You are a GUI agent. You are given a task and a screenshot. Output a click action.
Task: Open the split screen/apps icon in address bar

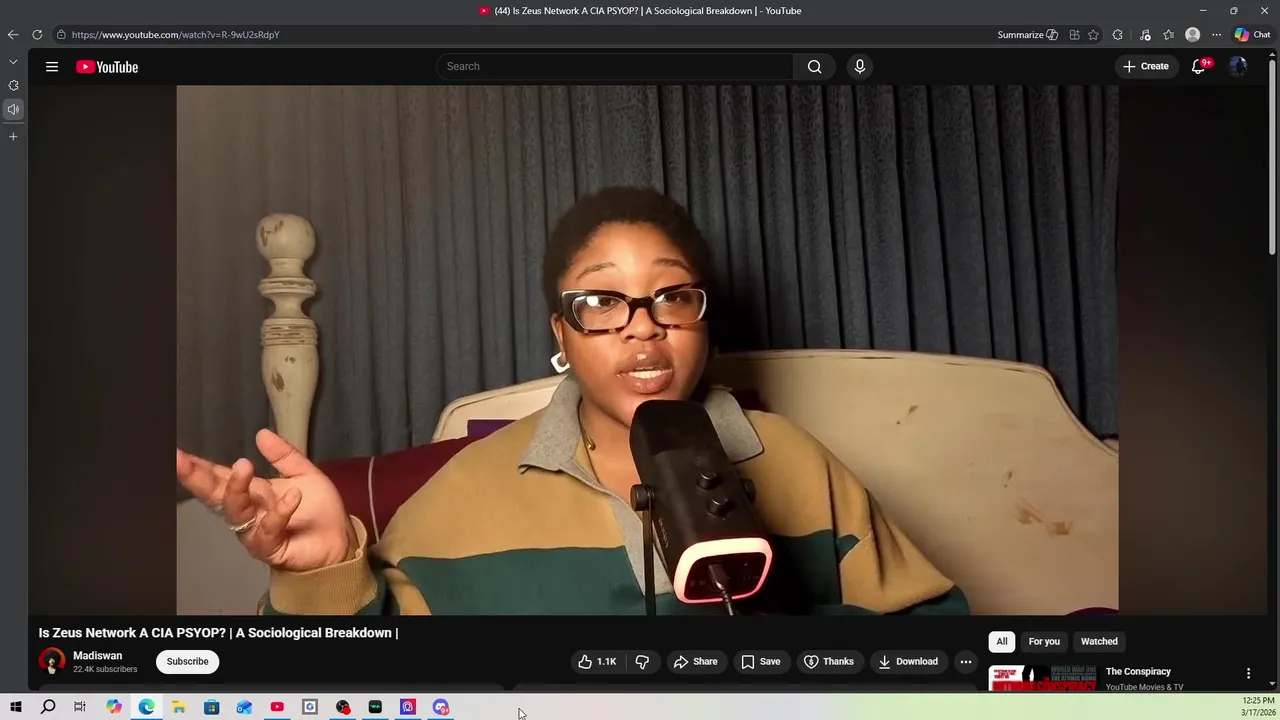[x=1074, y=35]
